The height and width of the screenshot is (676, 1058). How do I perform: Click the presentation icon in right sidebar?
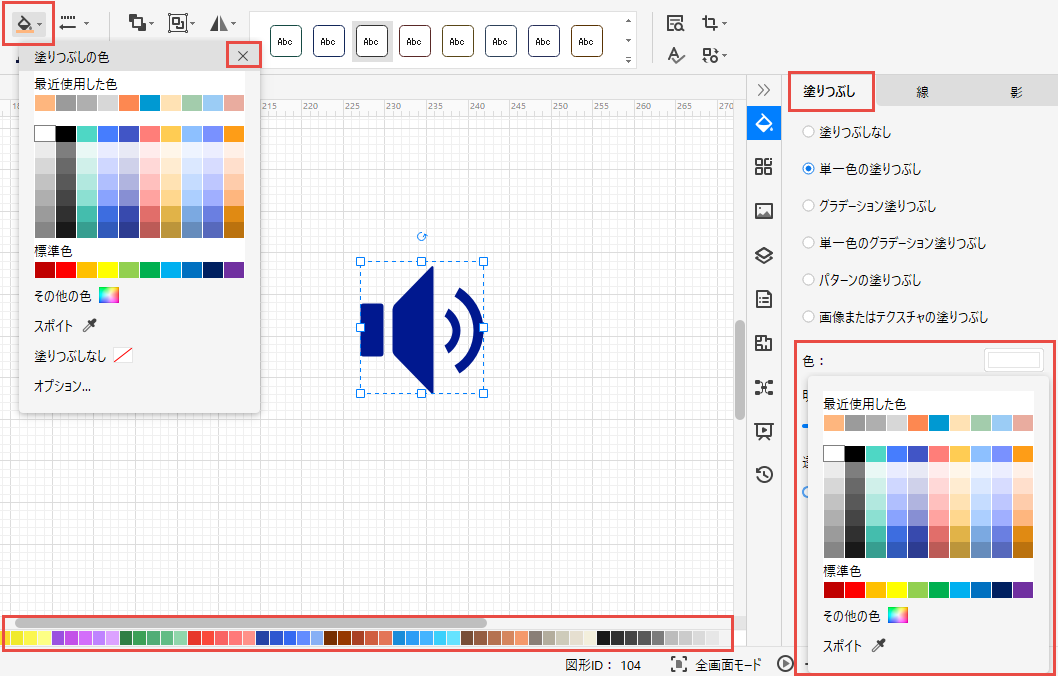pyautogui.click(x=764, y=431)
